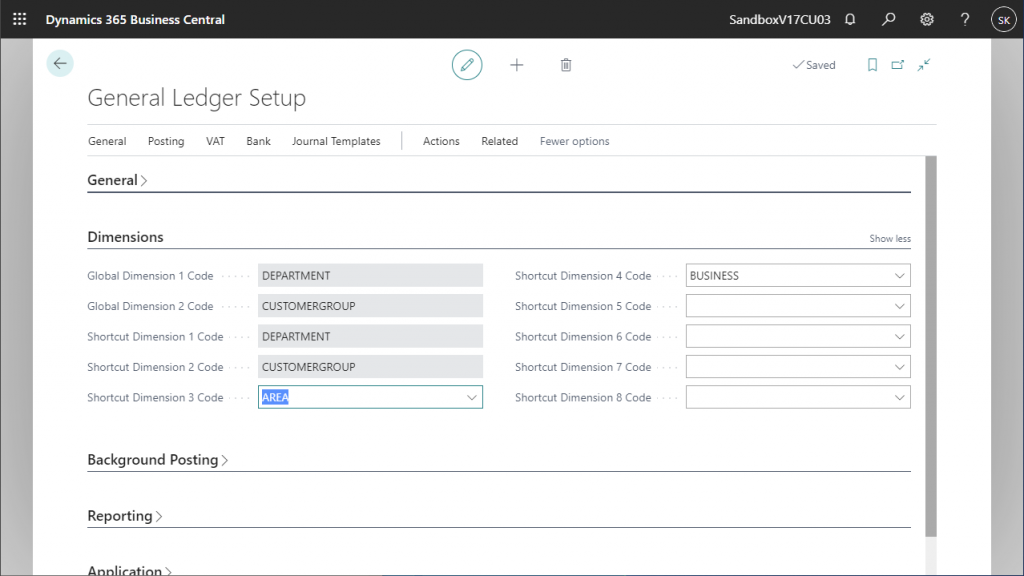Click the search magnifier icon
This screenshot has height=576, width=1024.
pyautogui.click(x=888, y=20)
